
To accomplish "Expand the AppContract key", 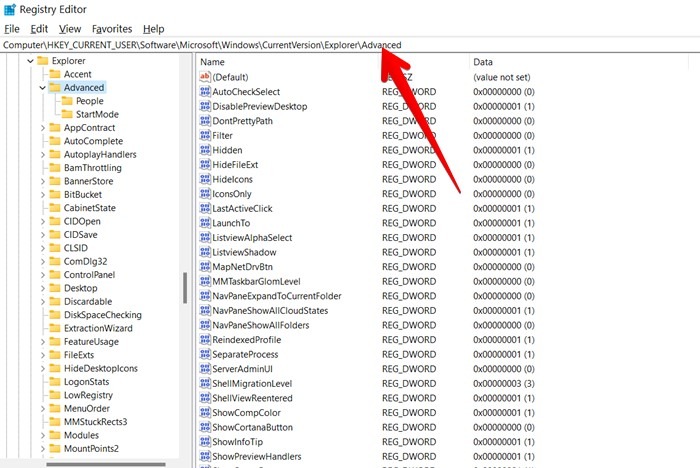I will 43,128.
